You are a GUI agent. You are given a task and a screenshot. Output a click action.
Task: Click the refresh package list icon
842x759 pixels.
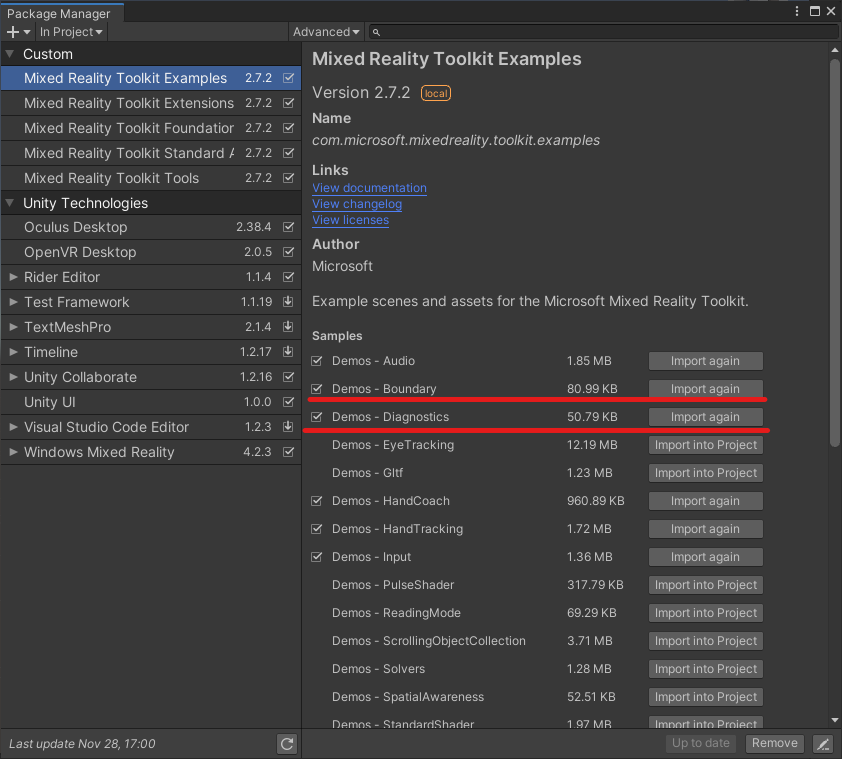(x=287, y=744)
